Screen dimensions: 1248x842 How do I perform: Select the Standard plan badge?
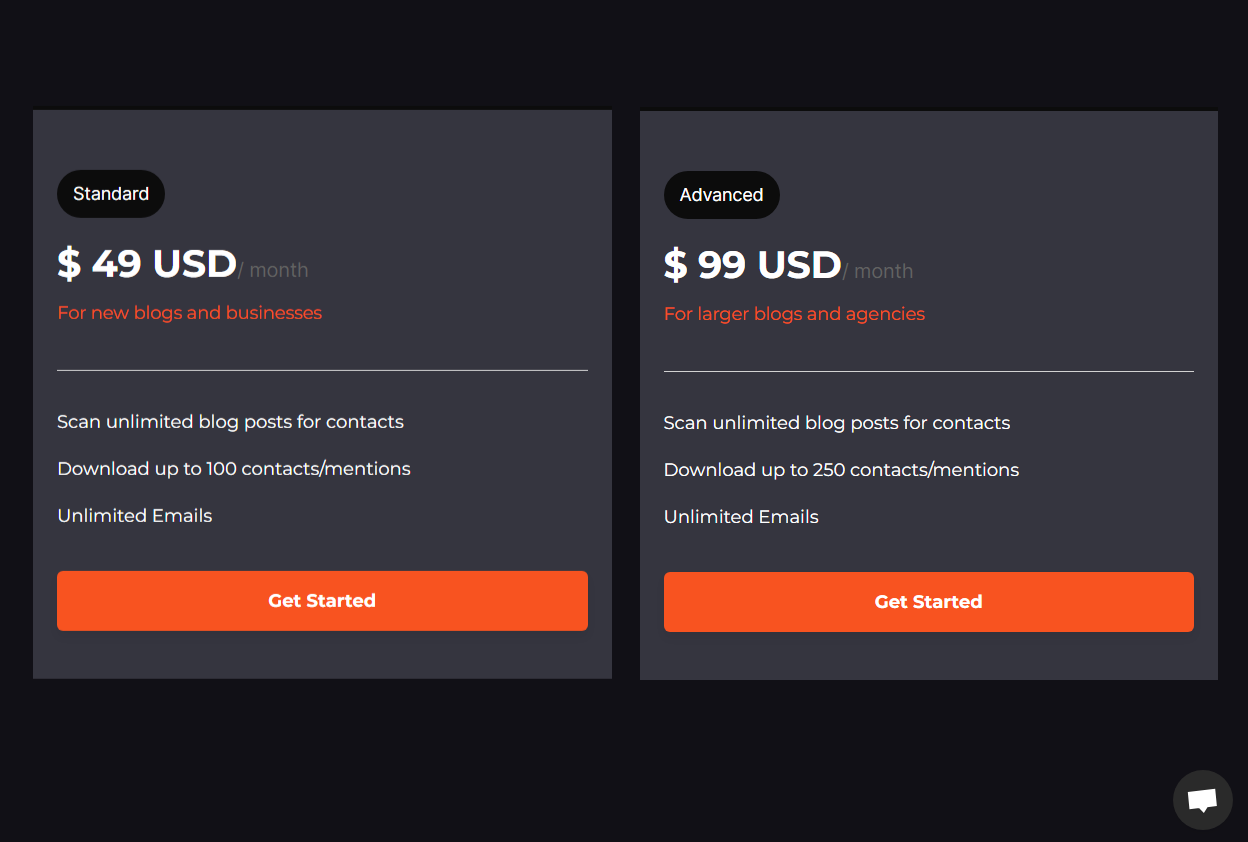111,194
